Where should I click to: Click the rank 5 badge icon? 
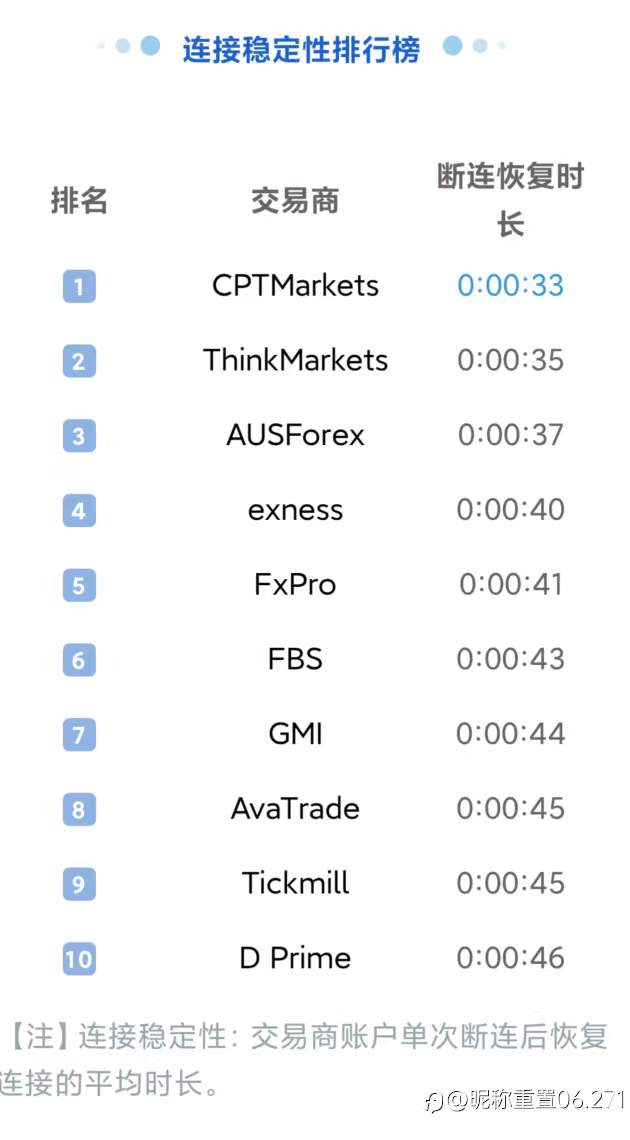[x=79, y=585]
